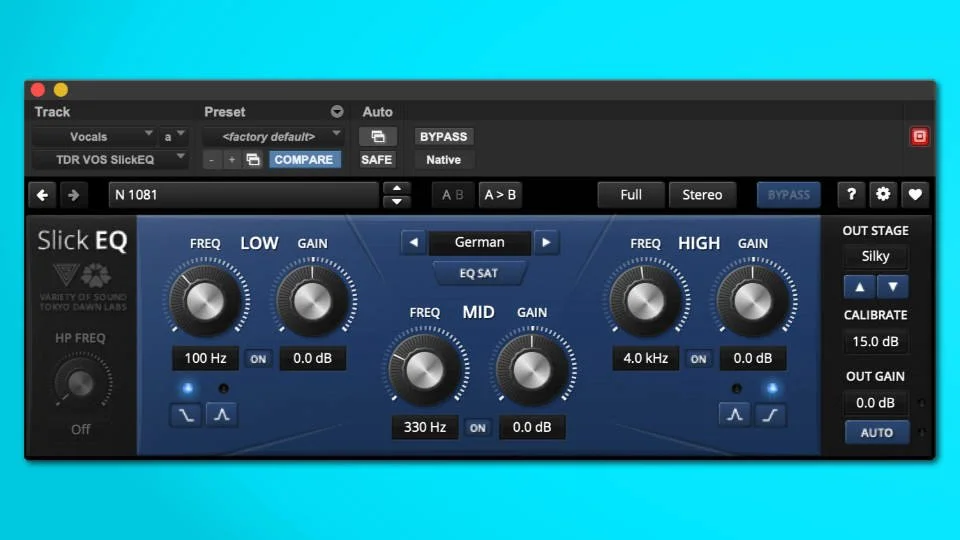Click the preset copy settings icon
The image size is (960, 540).
[253, 160]
